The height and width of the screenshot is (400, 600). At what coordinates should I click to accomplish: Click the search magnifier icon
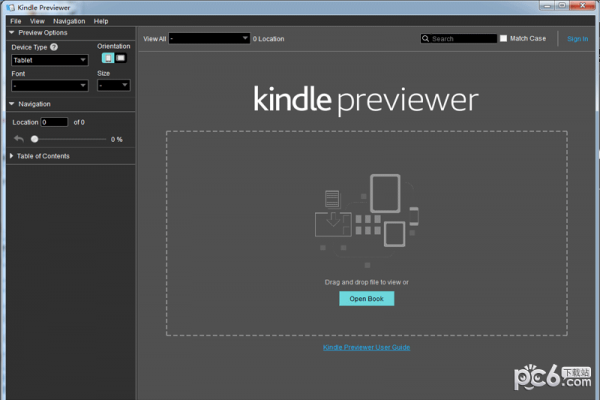425,38
